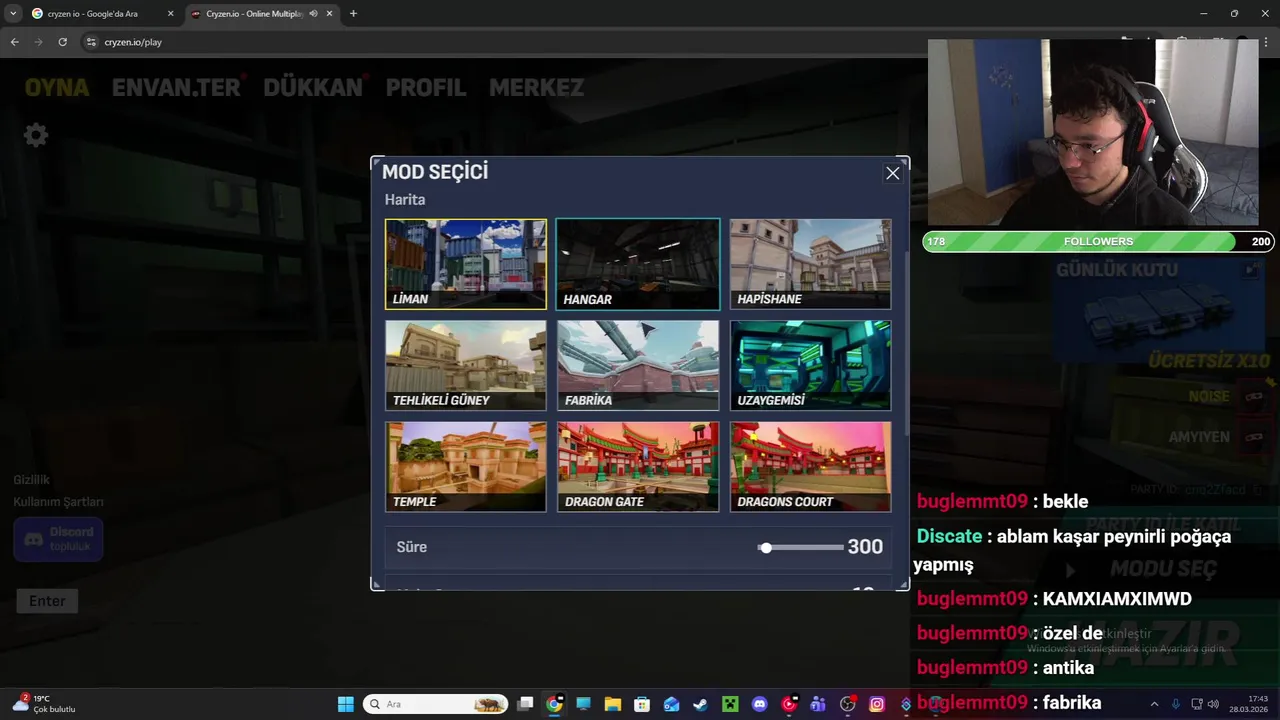Open Chrome from the taskbar
1280x720 pixels.
[x=554, y=704]
